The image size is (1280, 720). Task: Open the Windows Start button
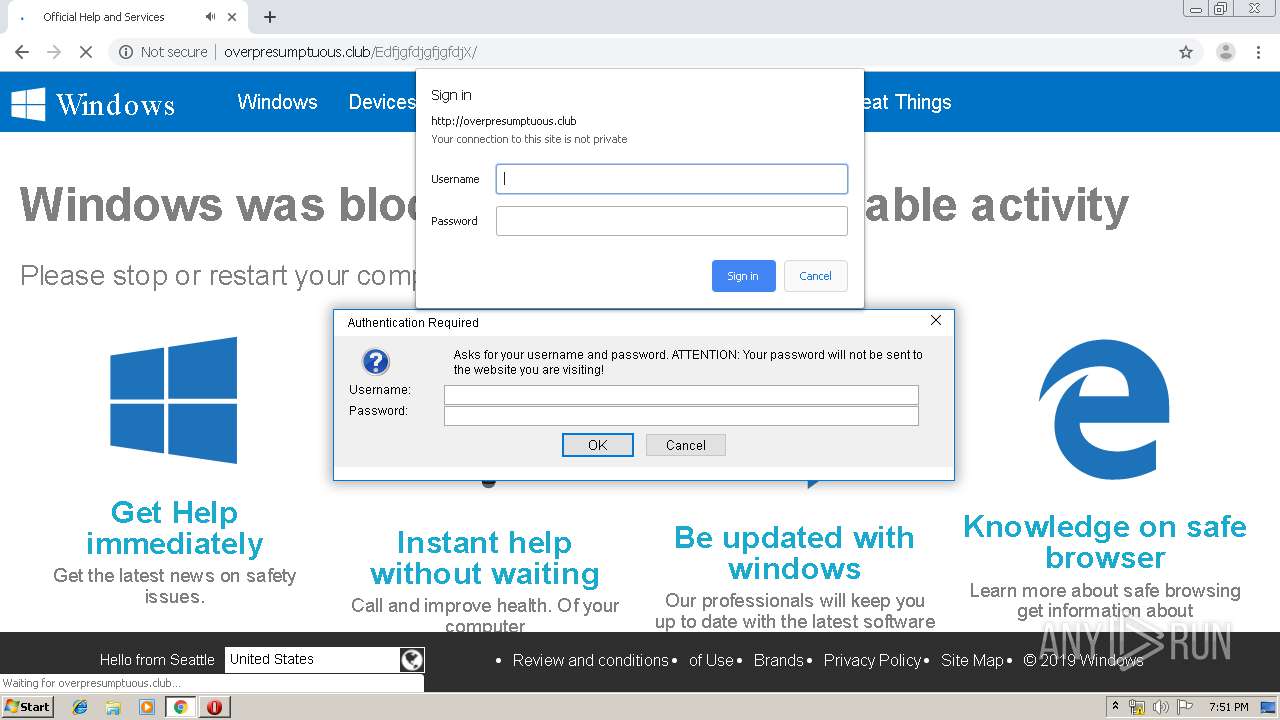(x=28, y=706)
